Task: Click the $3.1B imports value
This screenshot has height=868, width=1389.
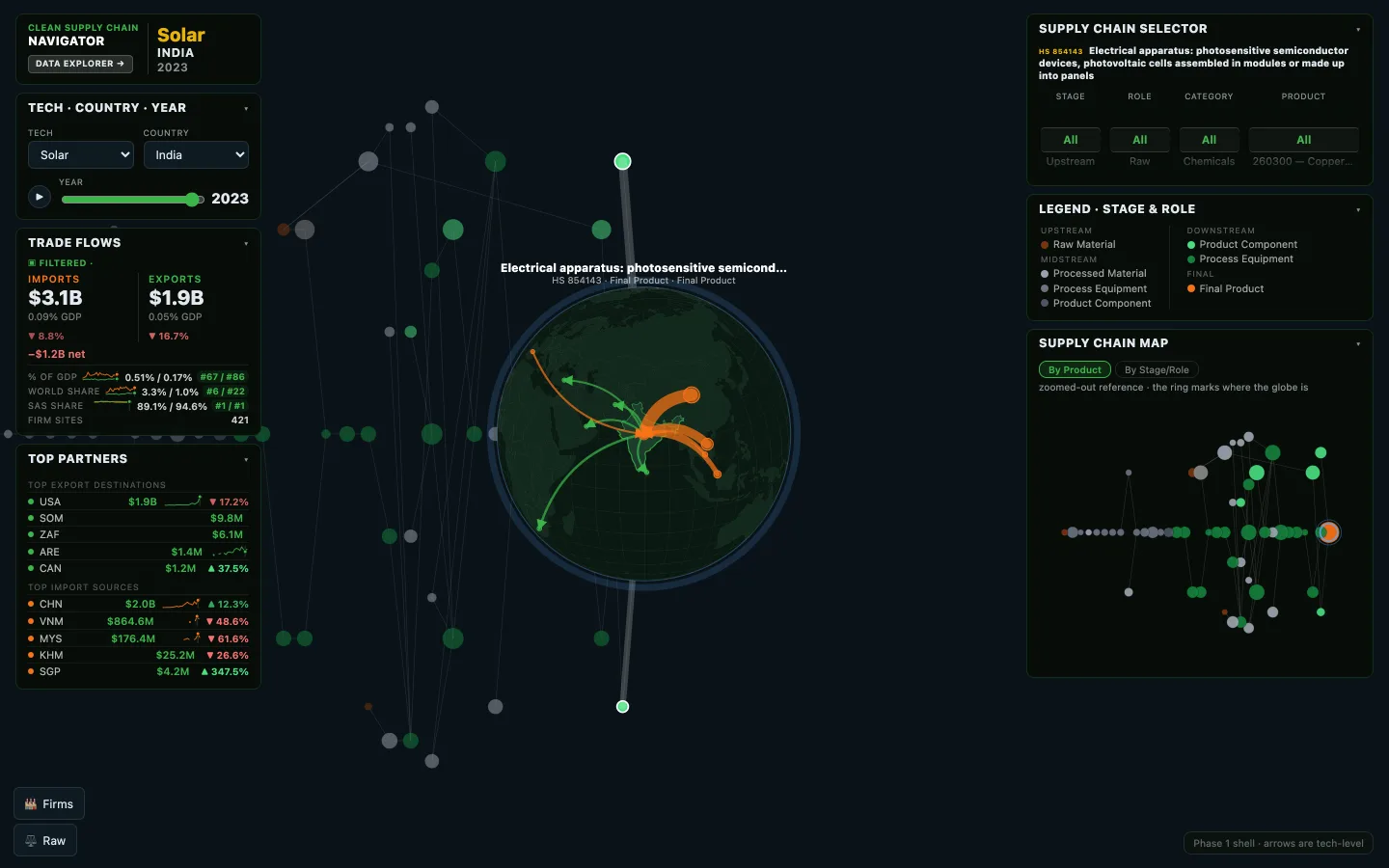Action: click(x=55, y=298)
